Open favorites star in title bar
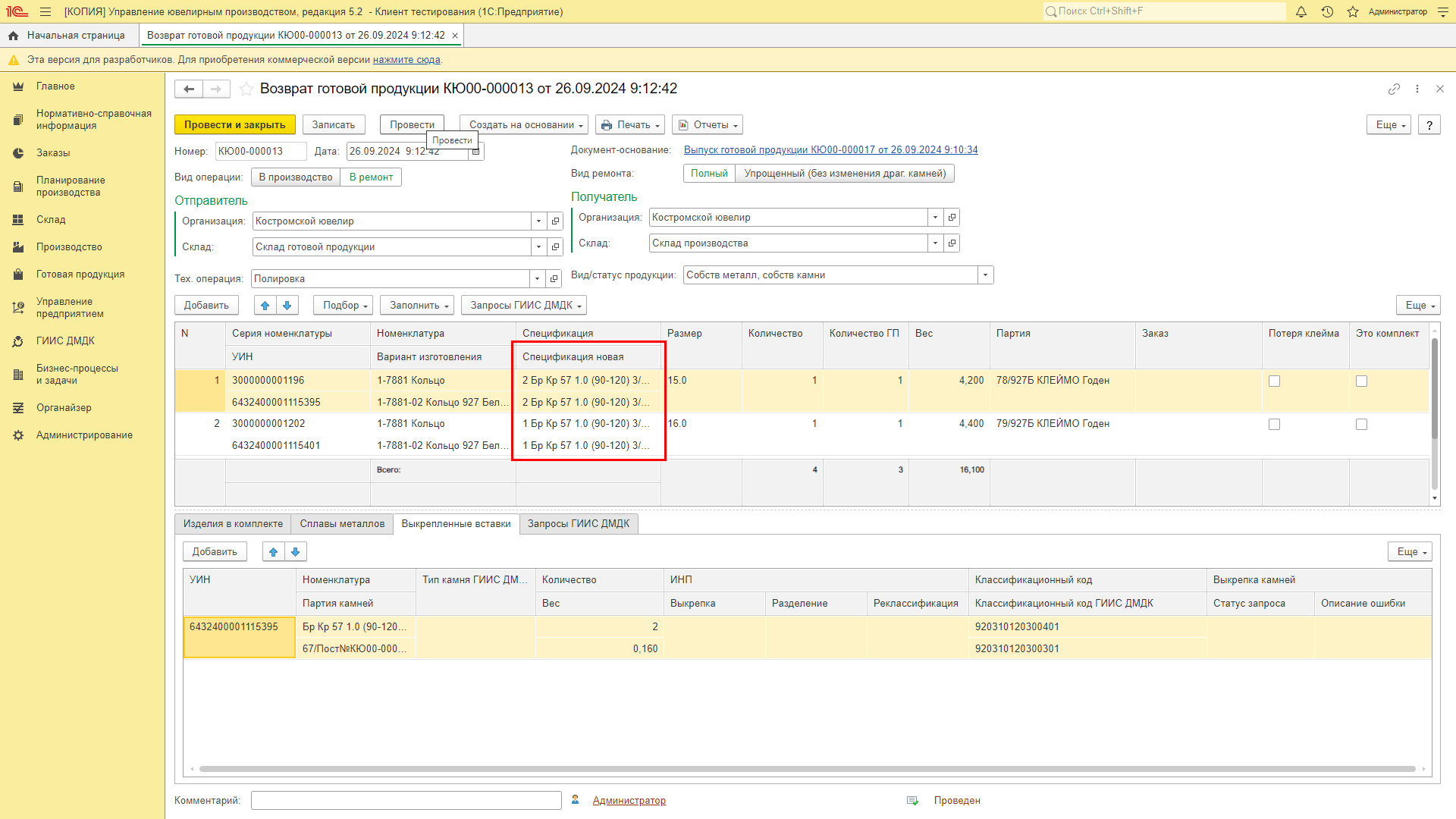Screen dimensions: 1456x819 (x=1353, y=11)
